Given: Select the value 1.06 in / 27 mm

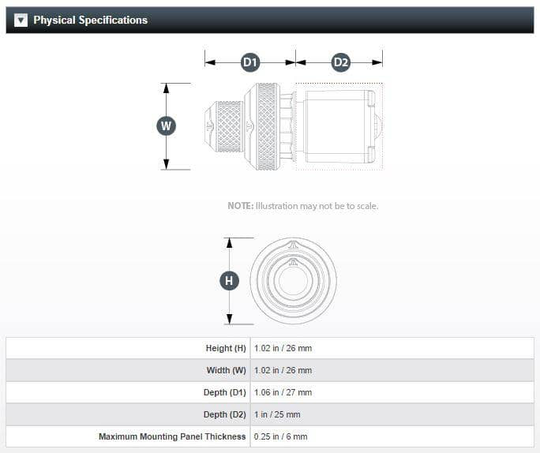Looking at the screenshot, I should pyautogui.click(x=283, y=392).
